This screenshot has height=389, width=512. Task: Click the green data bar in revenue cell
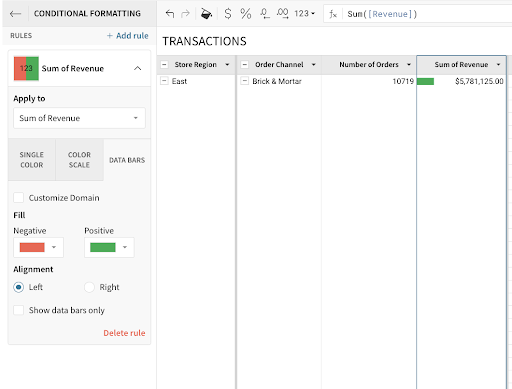point(425,81)
